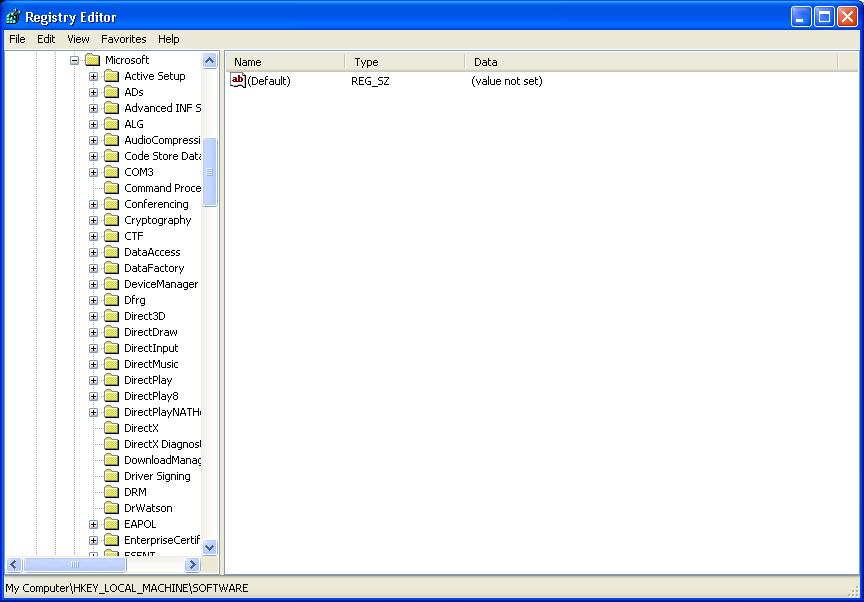Viewport: 864px width, 602px height.
Task: Click the tree scroll right arrow
Action: (193, 565)
